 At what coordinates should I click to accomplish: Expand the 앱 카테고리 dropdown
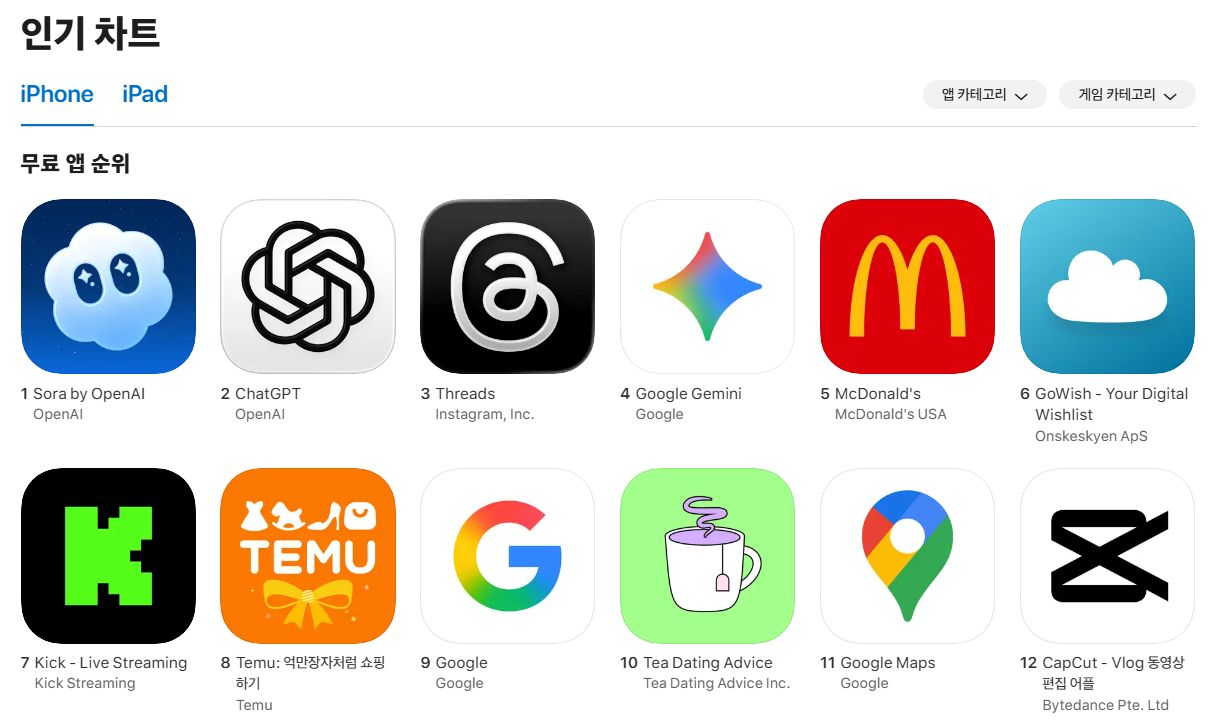coord(985,95)
